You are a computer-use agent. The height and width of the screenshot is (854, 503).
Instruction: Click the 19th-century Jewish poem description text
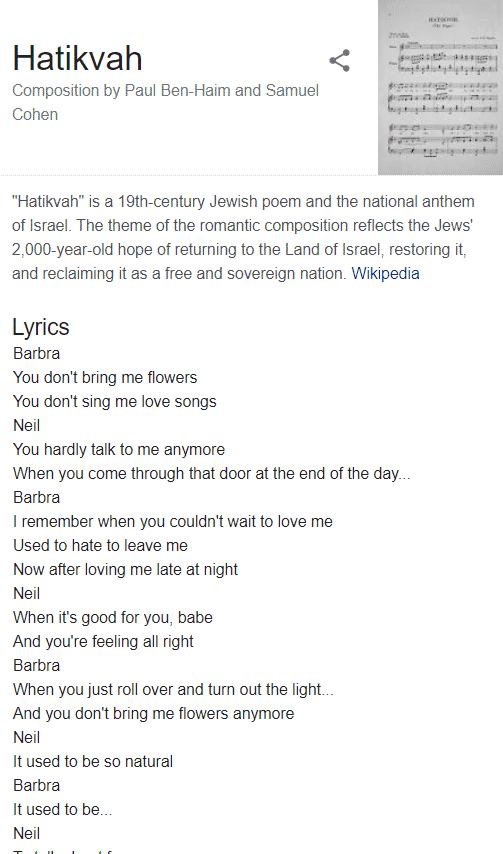pyautogui.click(x=243, y=237)
